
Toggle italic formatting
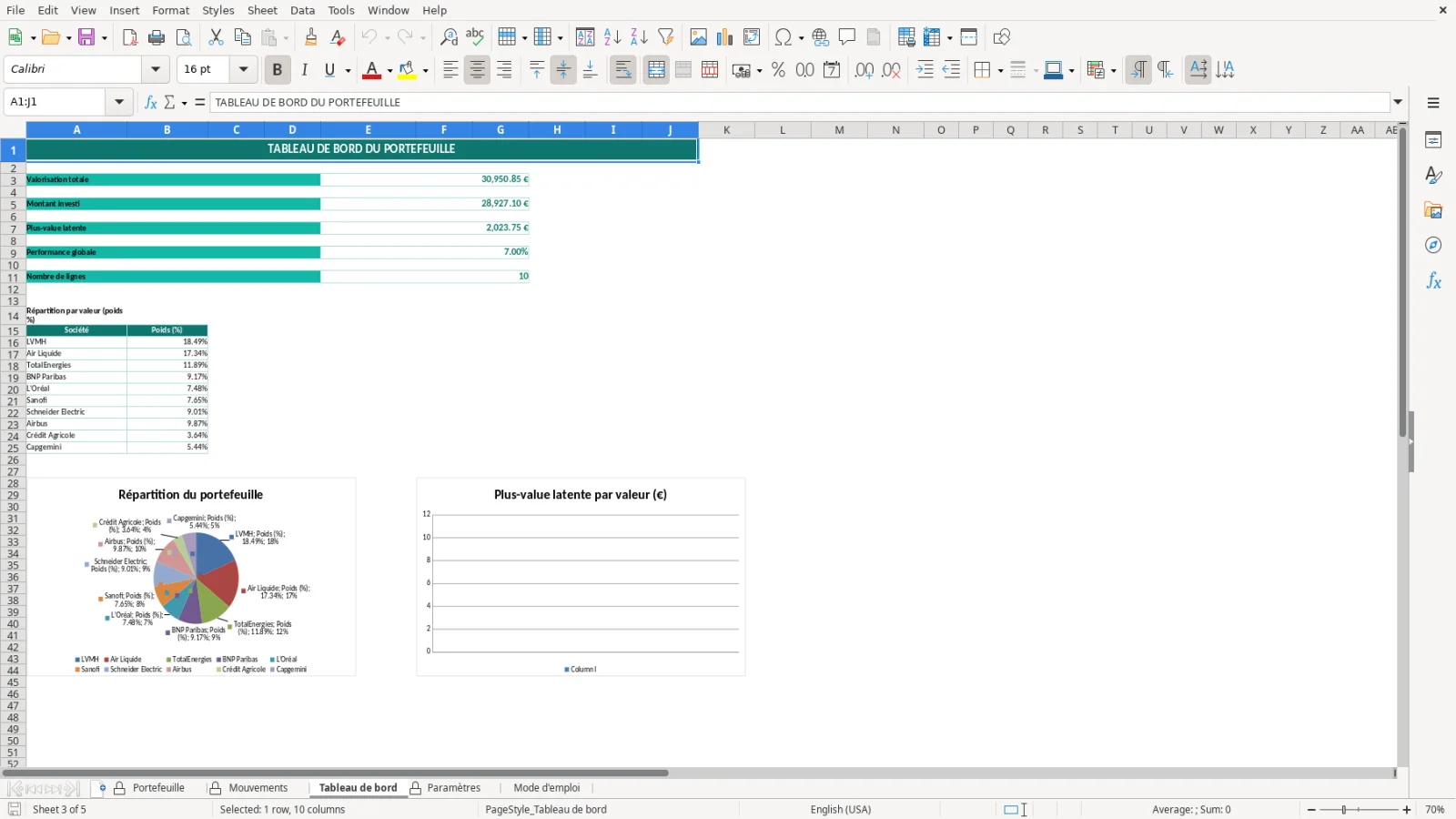tap(304, 70)
